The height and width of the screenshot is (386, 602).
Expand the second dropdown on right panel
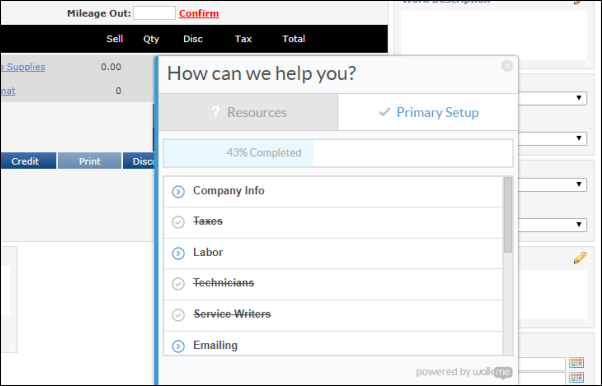pyautogui.click(x=552, y=138)
